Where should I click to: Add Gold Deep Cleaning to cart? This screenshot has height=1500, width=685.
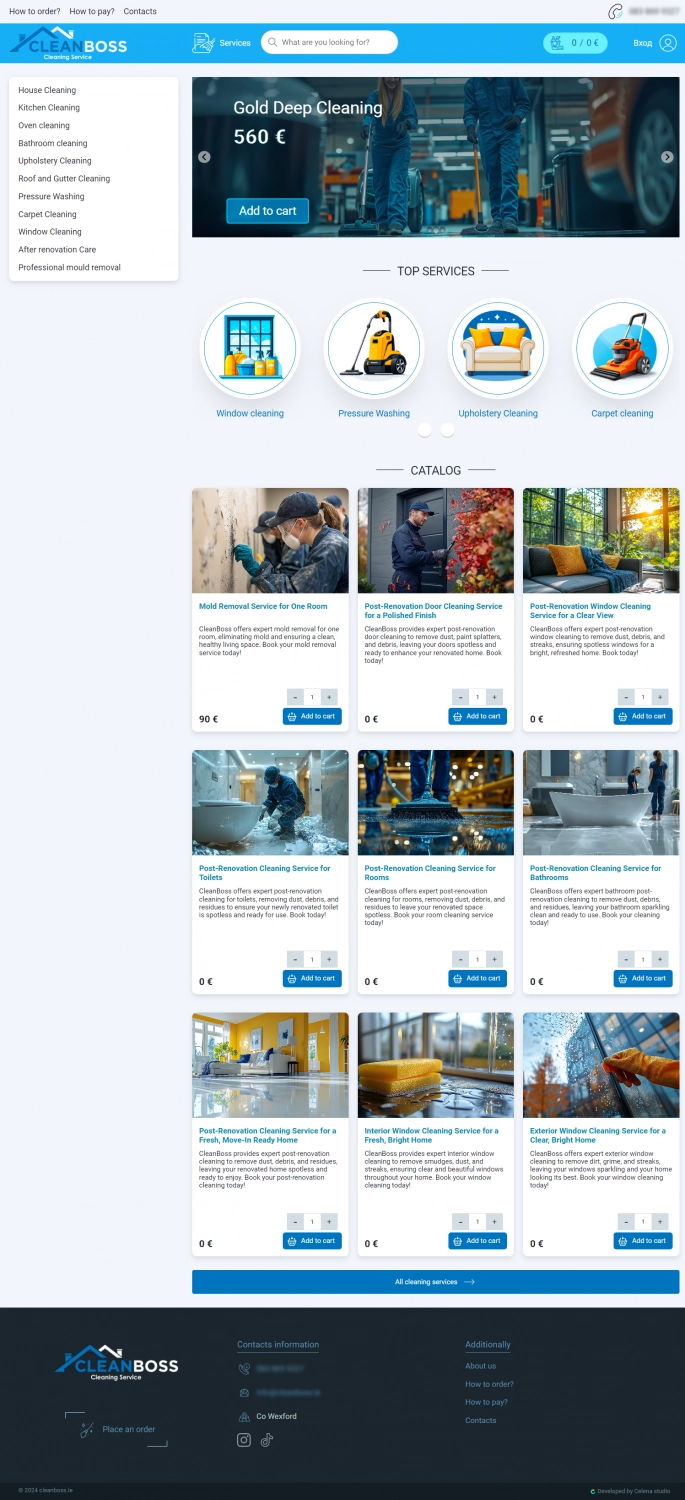[267, 211]
